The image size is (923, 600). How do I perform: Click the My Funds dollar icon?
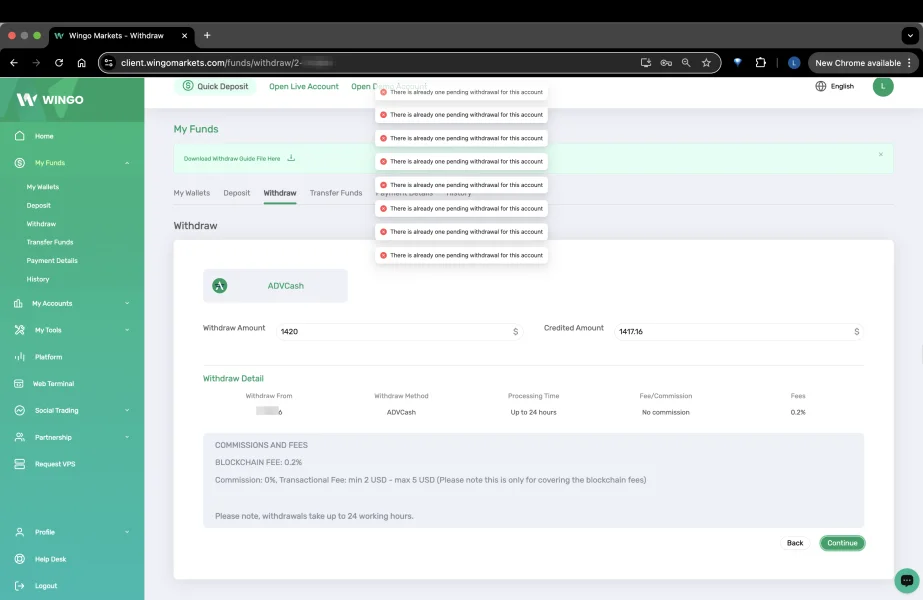[19, 163]
